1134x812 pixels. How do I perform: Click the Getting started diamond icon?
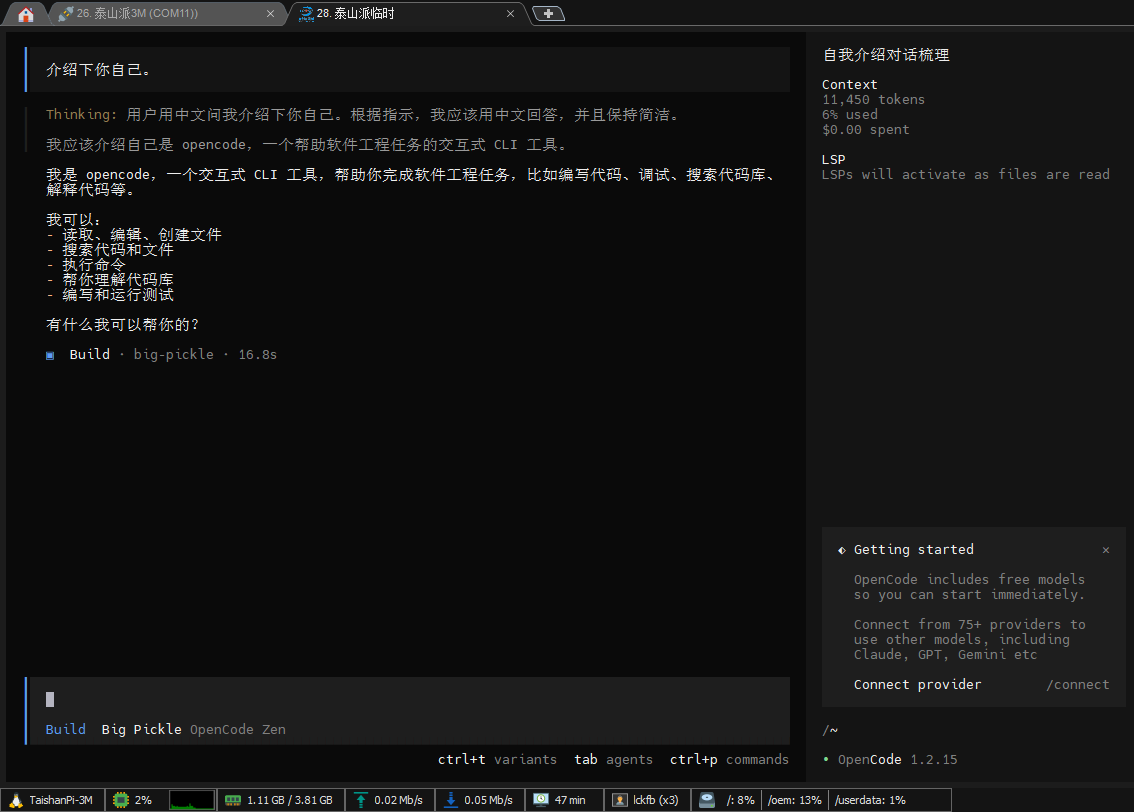[841, 550]
